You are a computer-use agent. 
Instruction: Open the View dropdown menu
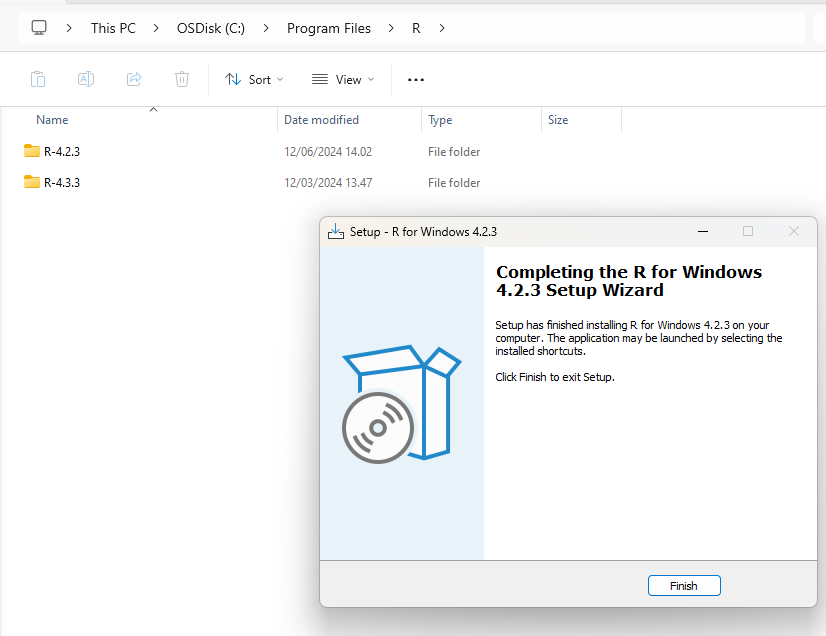(x=343, y=79)
